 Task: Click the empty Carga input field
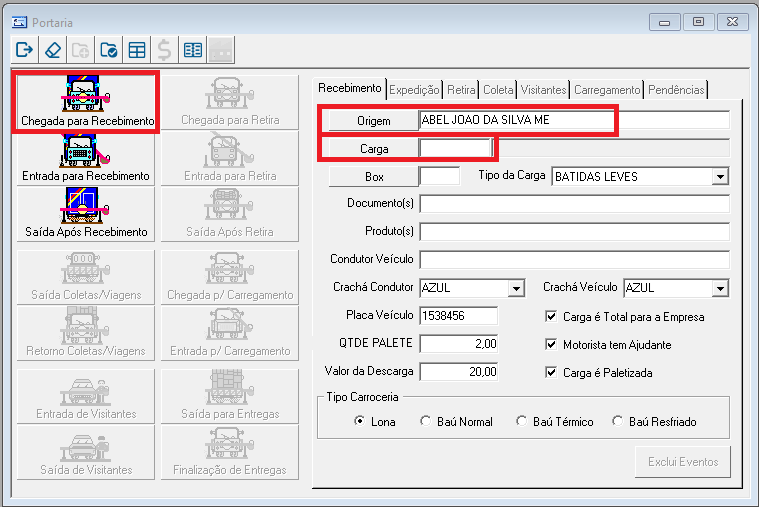coord(455,148)
